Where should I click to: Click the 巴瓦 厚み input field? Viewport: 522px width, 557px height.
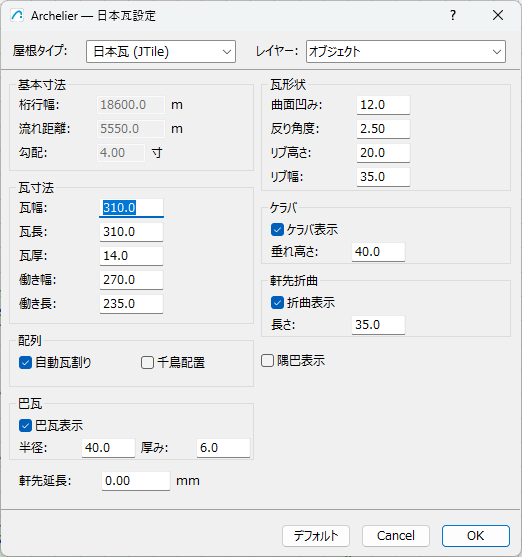[223, 448]
